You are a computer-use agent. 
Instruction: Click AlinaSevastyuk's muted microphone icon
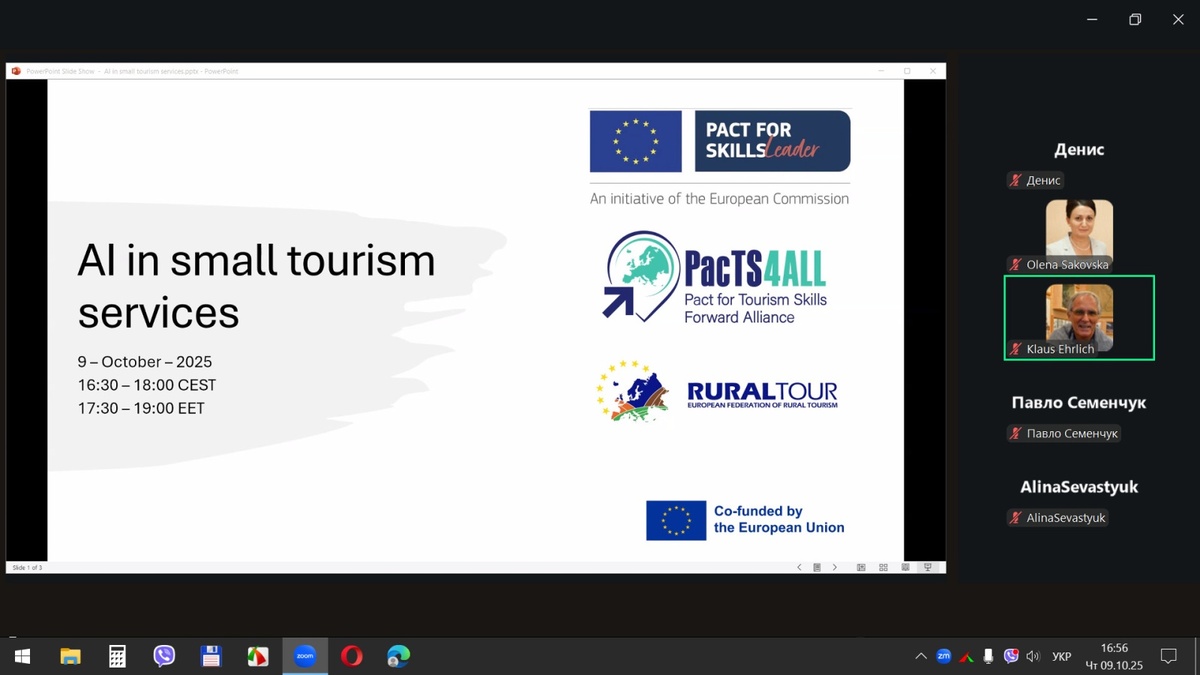[x=1016, y=518]
